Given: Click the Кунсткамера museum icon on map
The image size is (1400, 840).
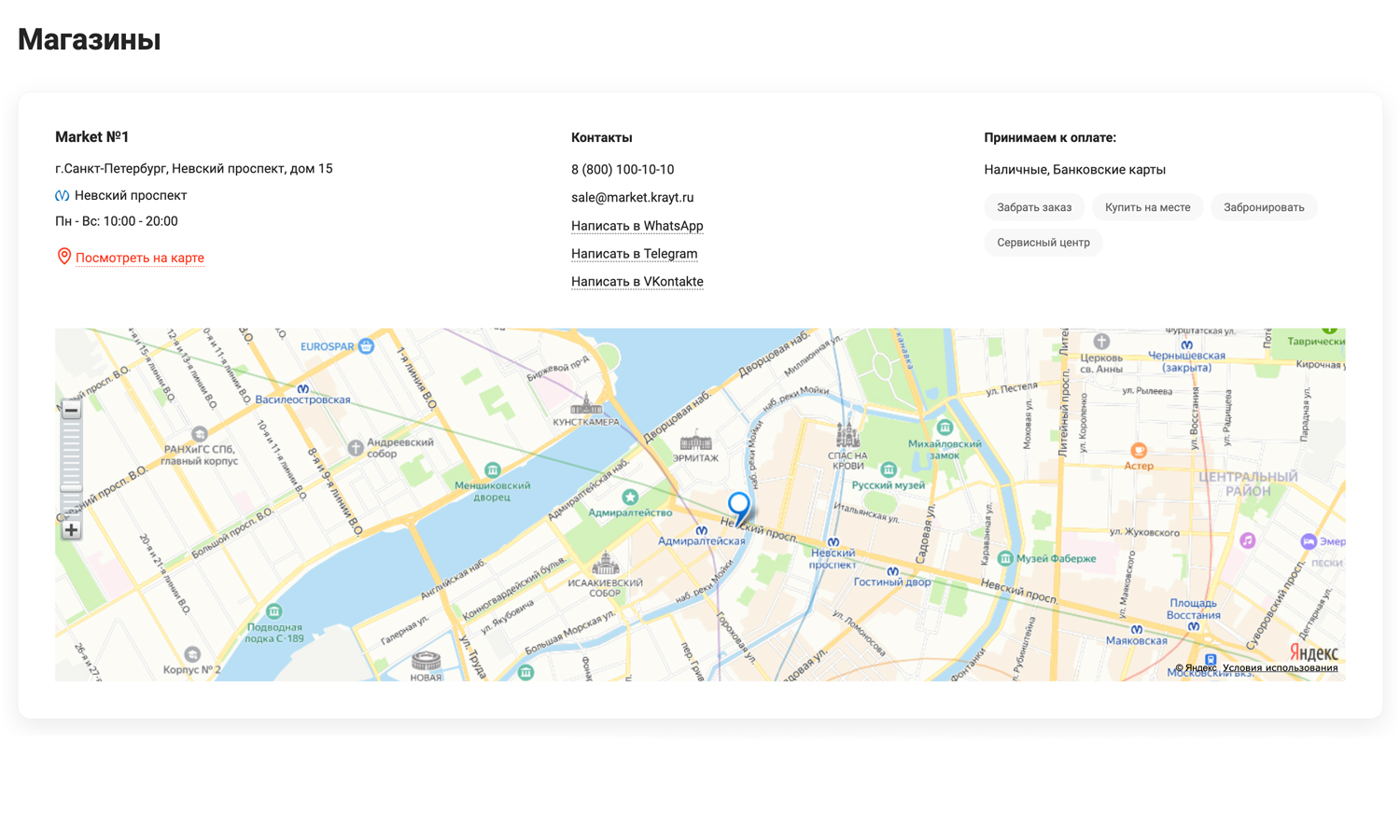Looking at the screenshot, I should (586, 405).
